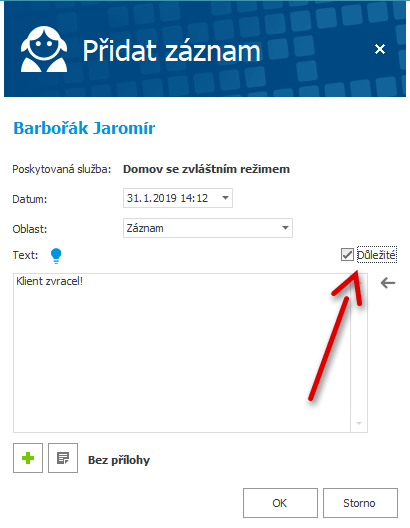Confirm the record with OK
The width and height of the screenshot is (410, 528).
coord(280,503)
